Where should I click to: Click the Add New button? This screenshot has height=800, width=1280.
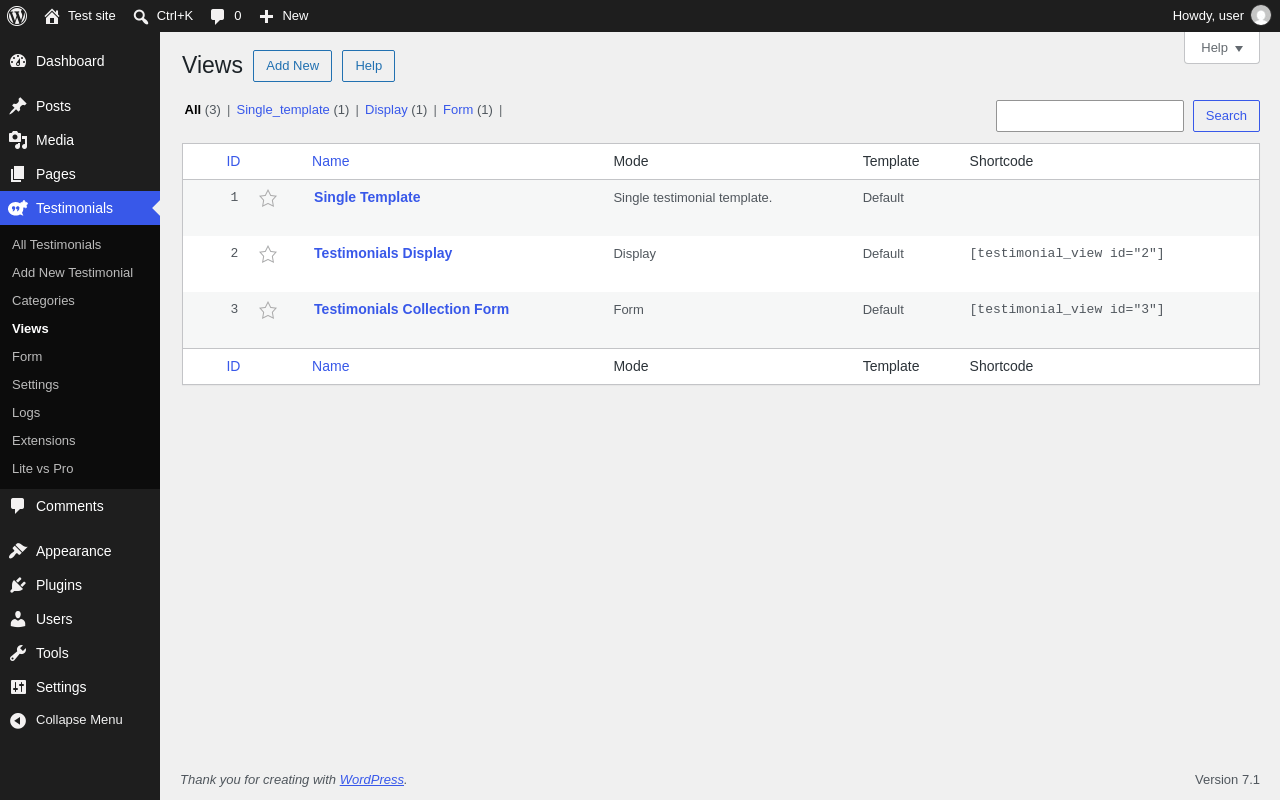292,66
